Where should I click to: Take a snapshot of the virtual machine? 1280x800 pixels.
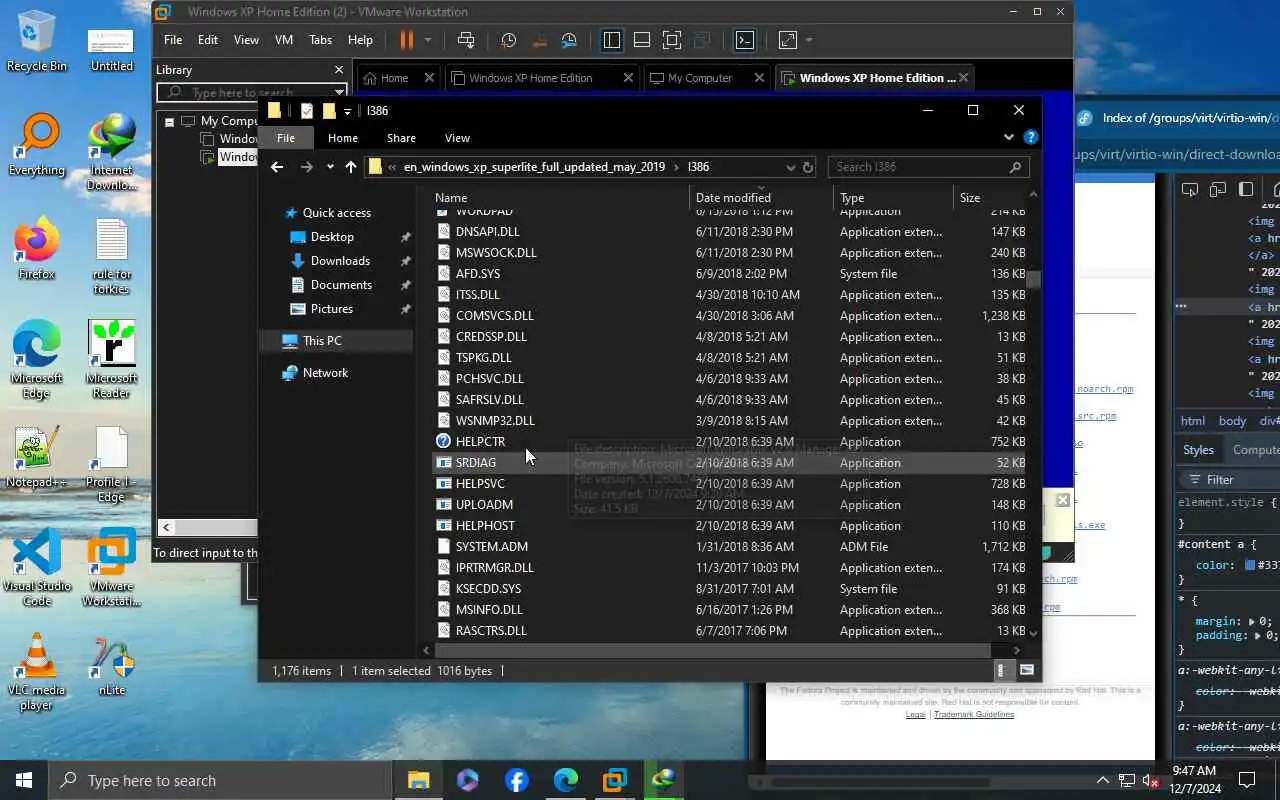pyautogui.click(x=508, y=40)
